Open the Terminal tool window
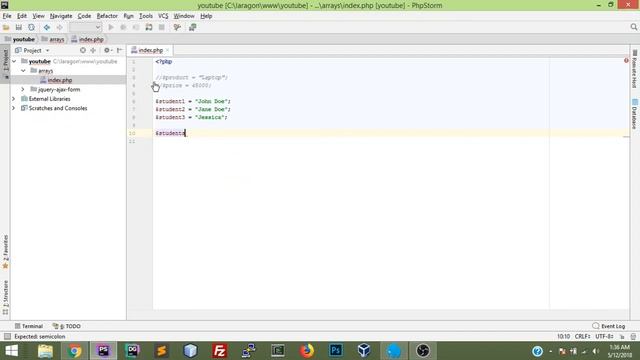Screen dimensions: 640x360 coord(29,326)
